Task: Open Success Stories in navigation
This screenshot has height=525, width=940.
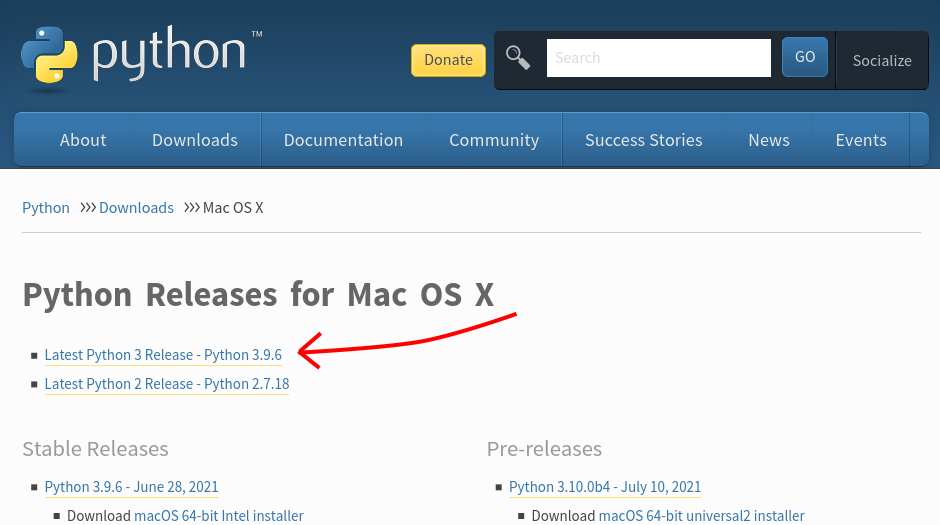Action: [643, 140]
